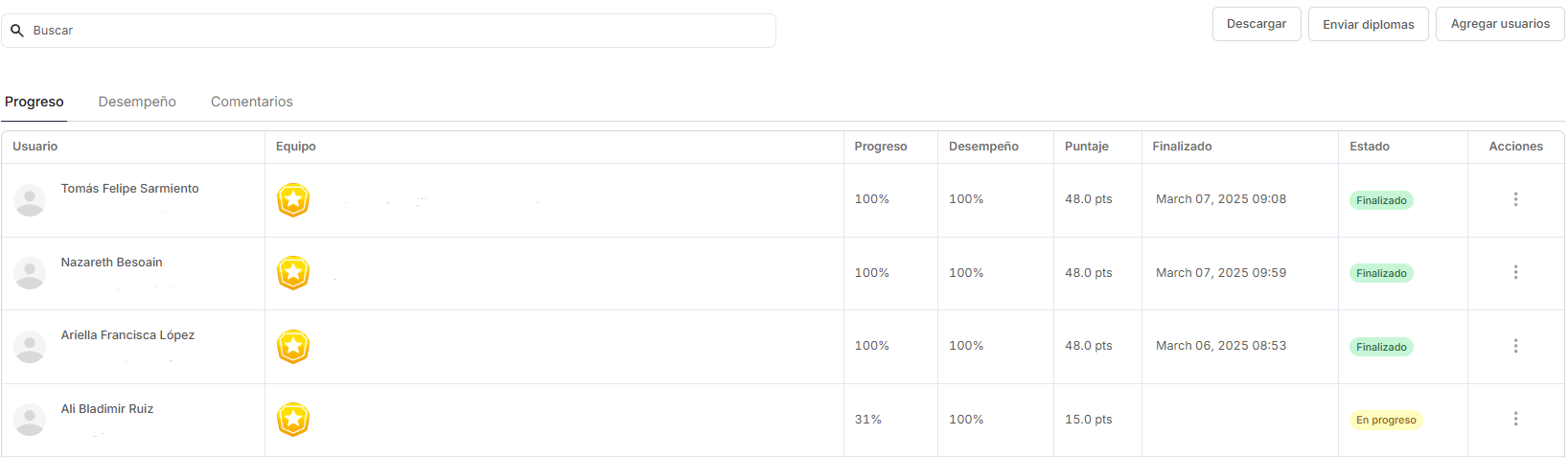Viewport: 1568px width, 458px height.
Task: Click the gold star badge in Tomás's row
Action: point(293,200)
